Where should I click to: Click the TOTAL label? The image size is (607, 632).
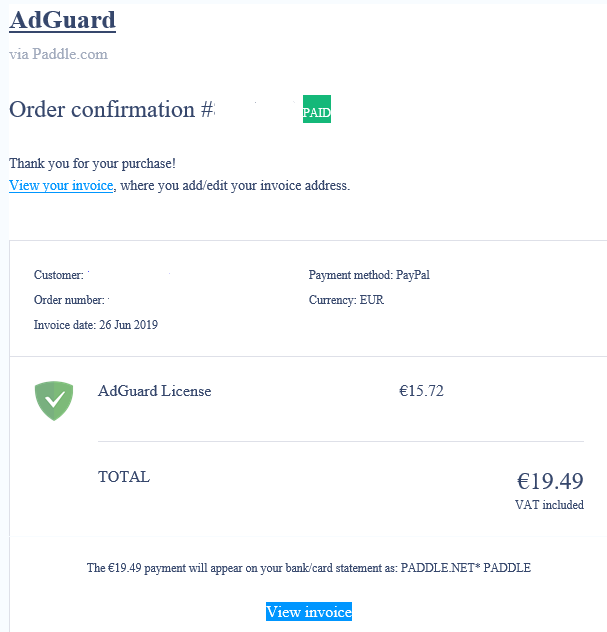pyautogui.click(x=124, y=477)
